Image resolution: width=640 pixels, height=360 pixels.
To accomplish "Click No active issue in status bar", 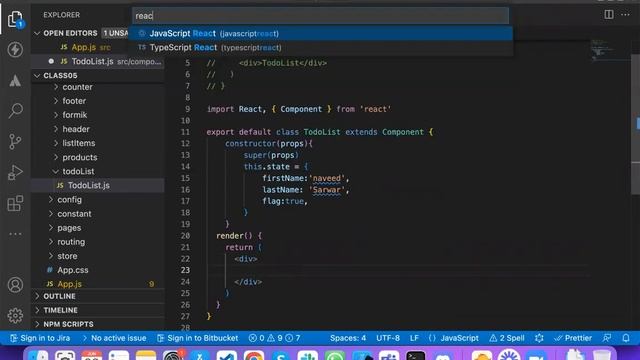I will pyautogui.click(x=114, y=338).
